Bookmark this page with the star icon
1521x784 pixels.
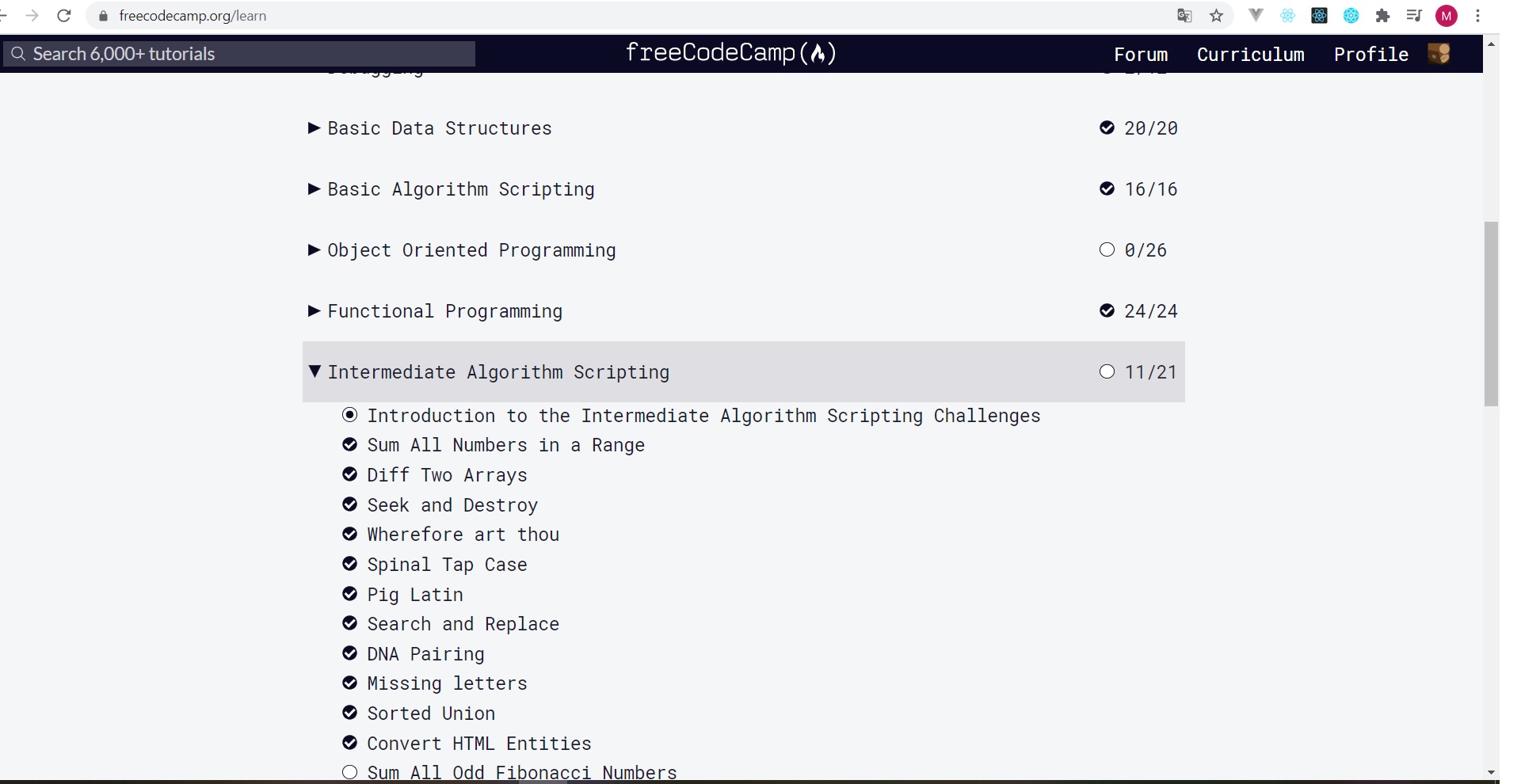click(x=1217, y=16)
